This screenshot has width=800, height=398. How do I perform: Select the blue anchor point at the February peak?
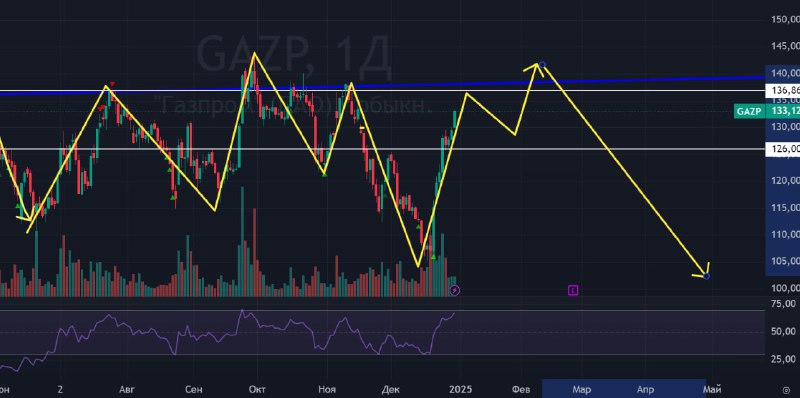pos(542,65)
